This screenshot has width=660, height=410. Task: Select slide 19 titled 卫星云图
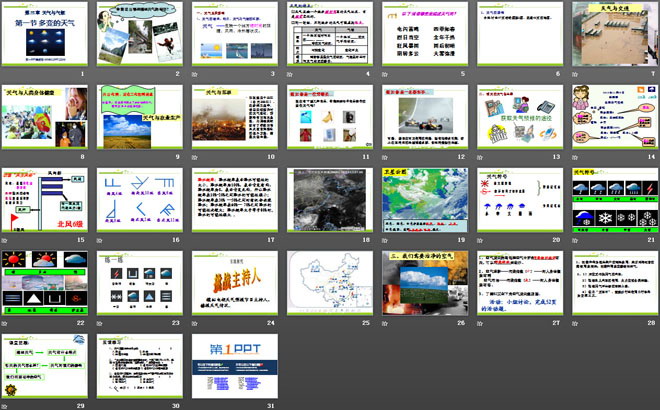(423, 199)
